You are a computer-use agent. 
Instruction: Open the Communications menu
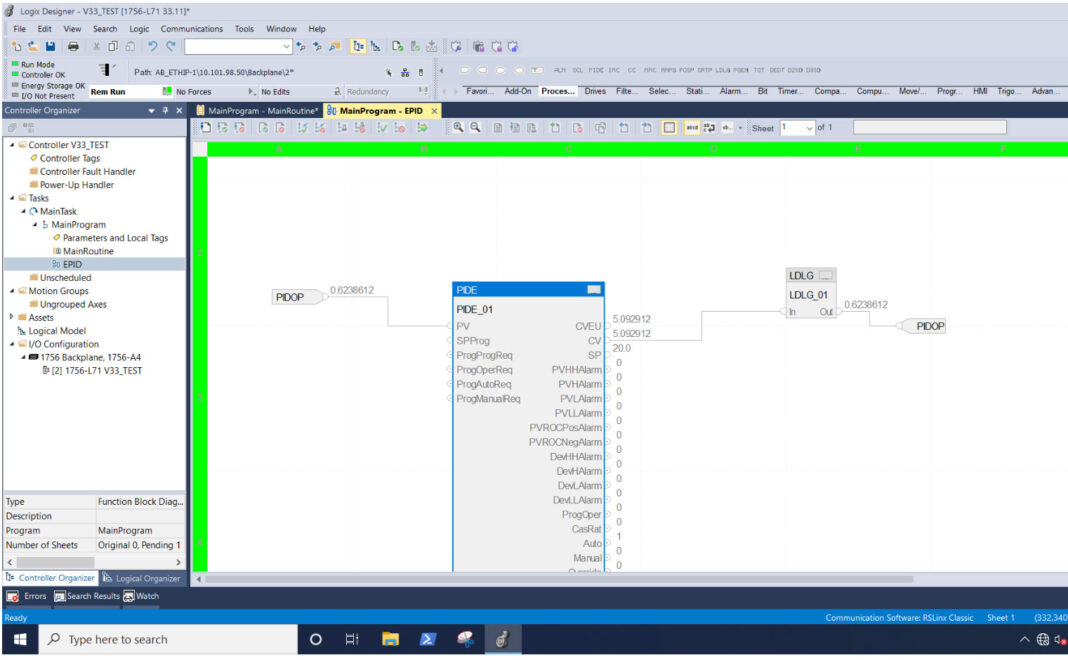click(192, 29)
